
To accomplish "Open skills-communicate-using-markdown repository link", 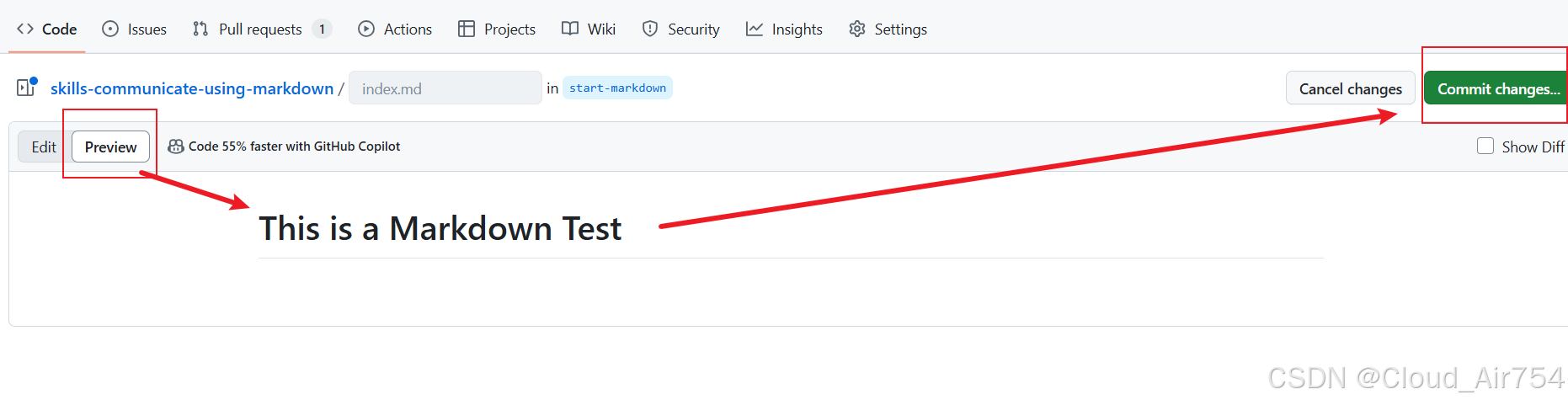I will [x=192, y=88].
